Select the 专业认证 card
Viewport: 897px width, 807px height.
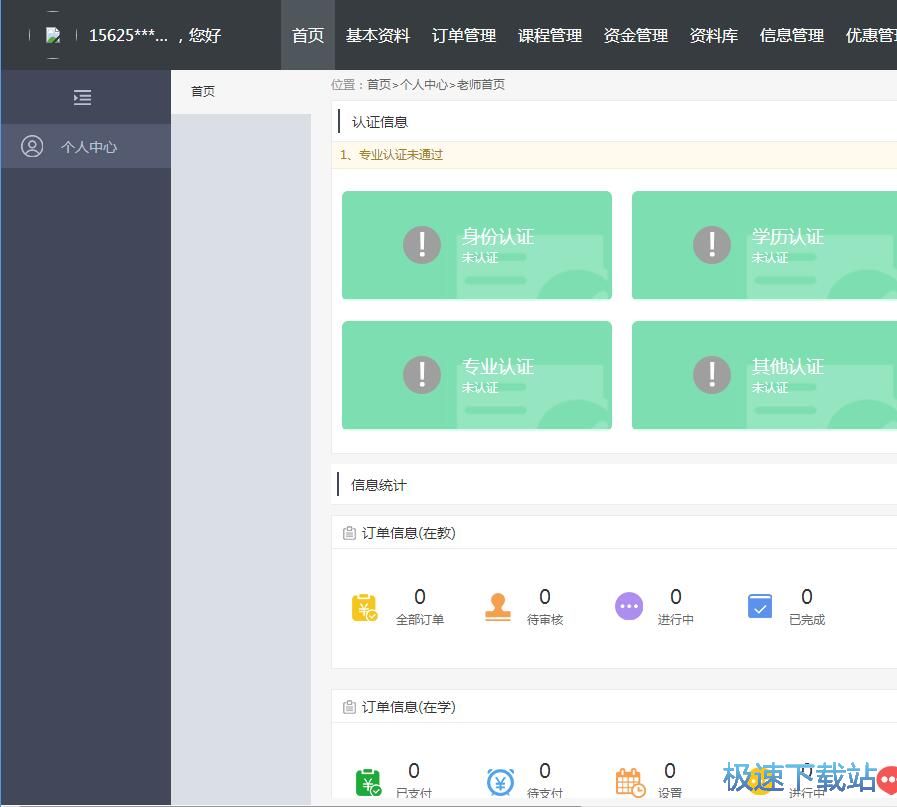(x=477, y=375)
